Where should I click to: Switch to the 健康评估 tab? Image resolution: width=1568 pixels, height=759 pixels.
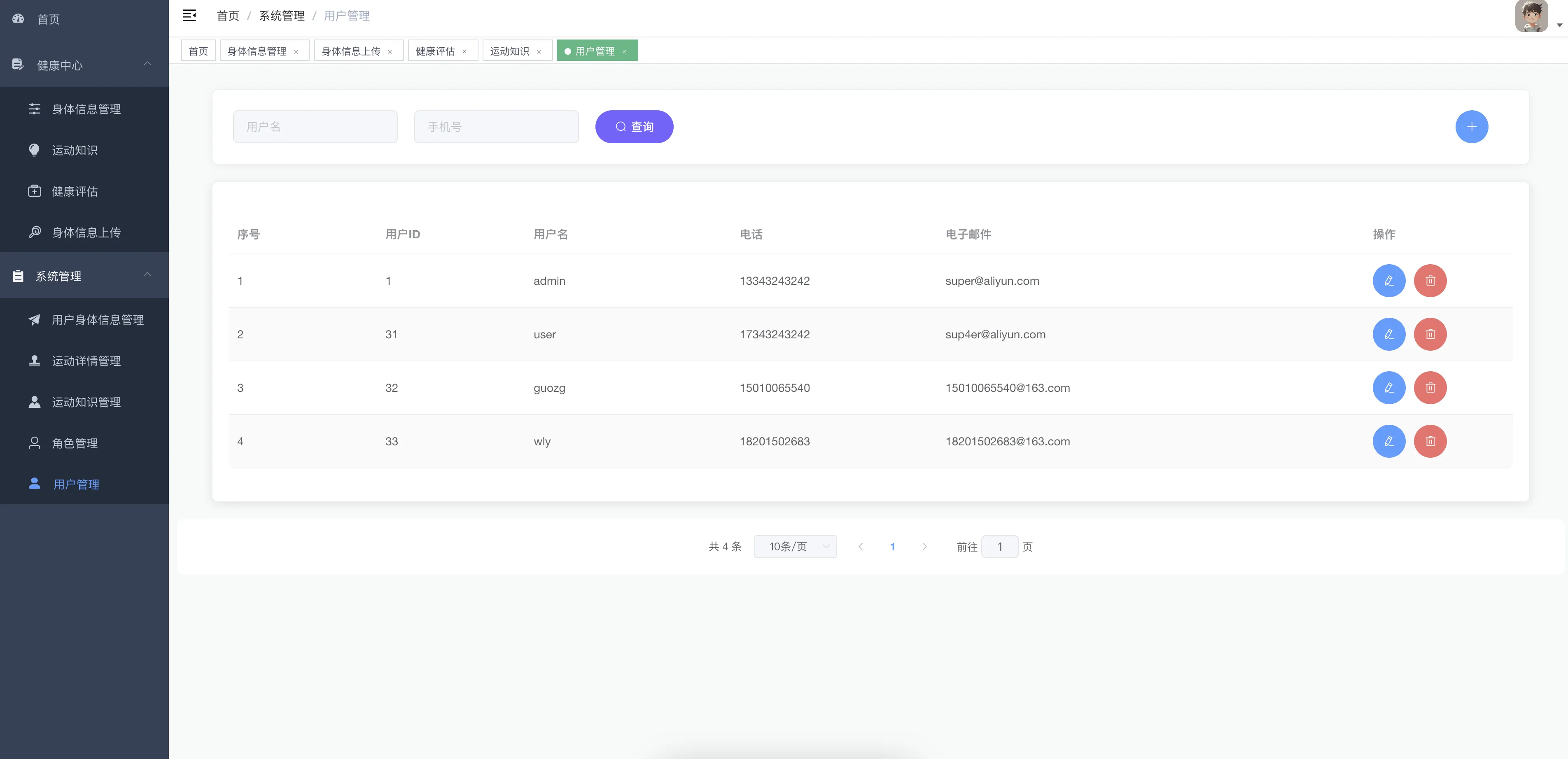[434, 51]
